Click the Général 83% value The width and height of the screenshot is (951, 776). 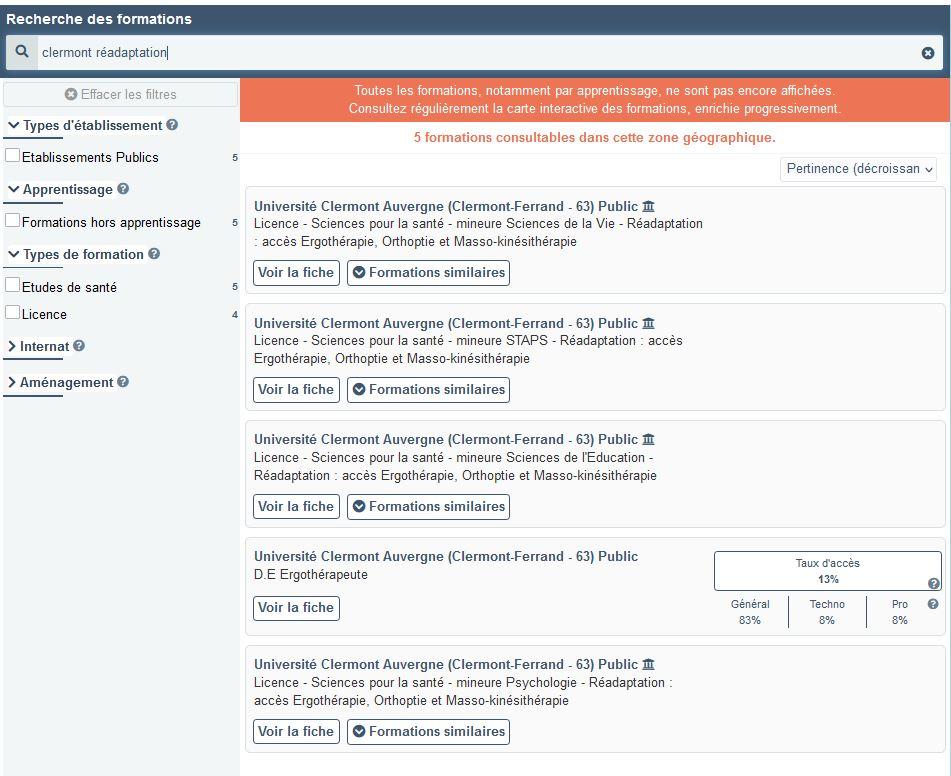point(750,620)
